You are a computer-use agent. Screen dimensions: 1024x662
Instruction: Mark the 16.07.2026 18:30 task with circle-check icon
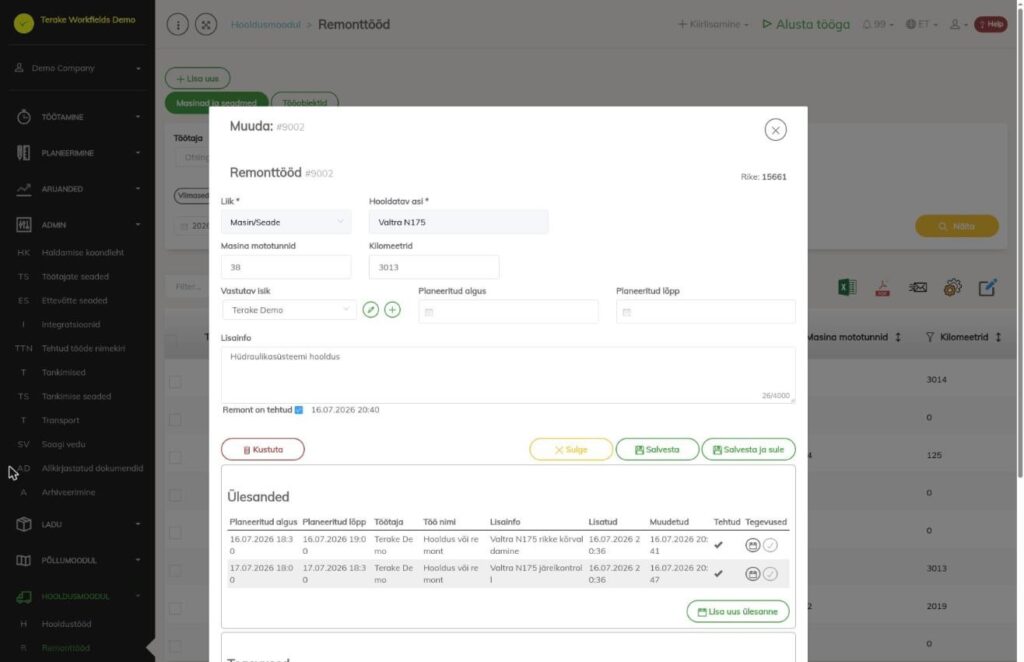coord(771,545)
